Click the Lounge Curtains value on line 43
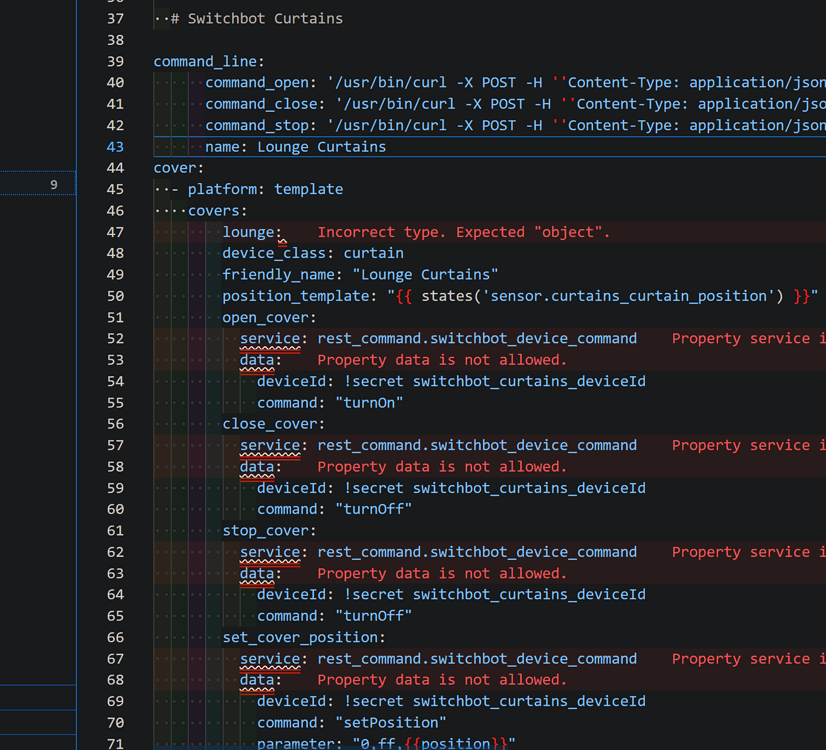The width and height of the screenshot is (826, 750). [x=321, y=147]
